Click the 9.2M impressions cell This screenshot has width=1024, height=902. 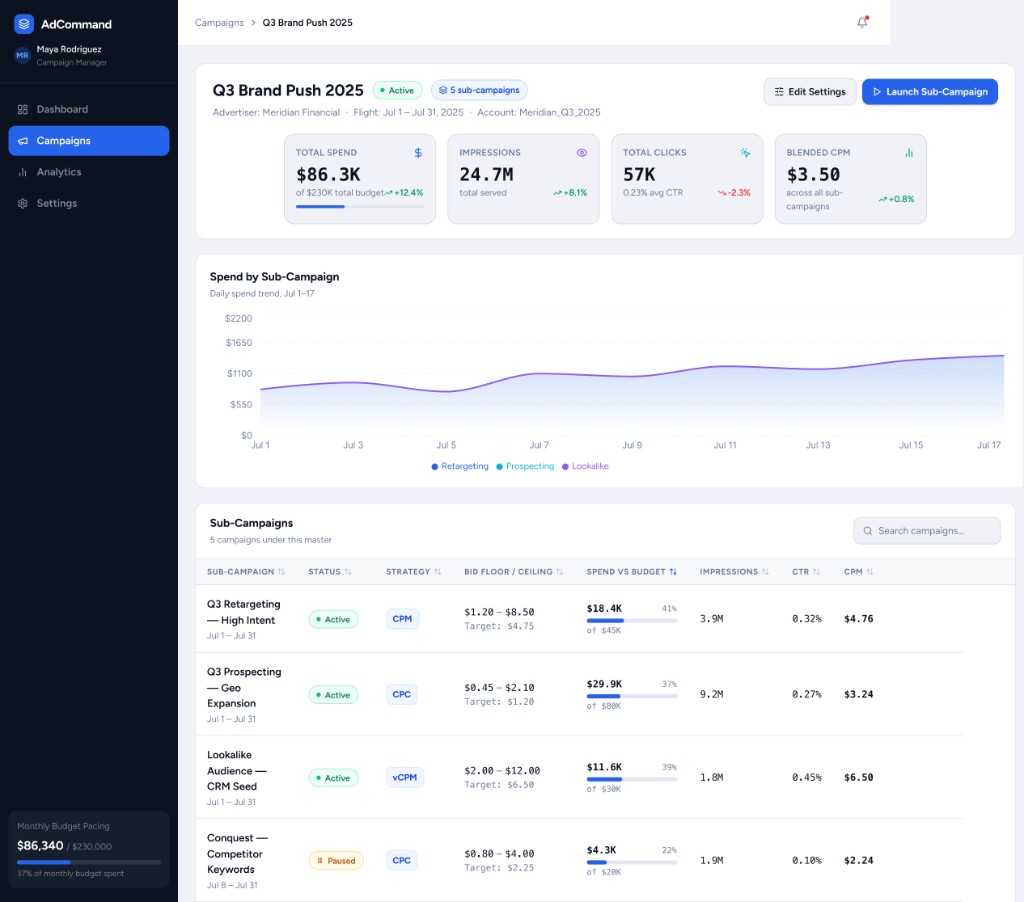point(711,694)
